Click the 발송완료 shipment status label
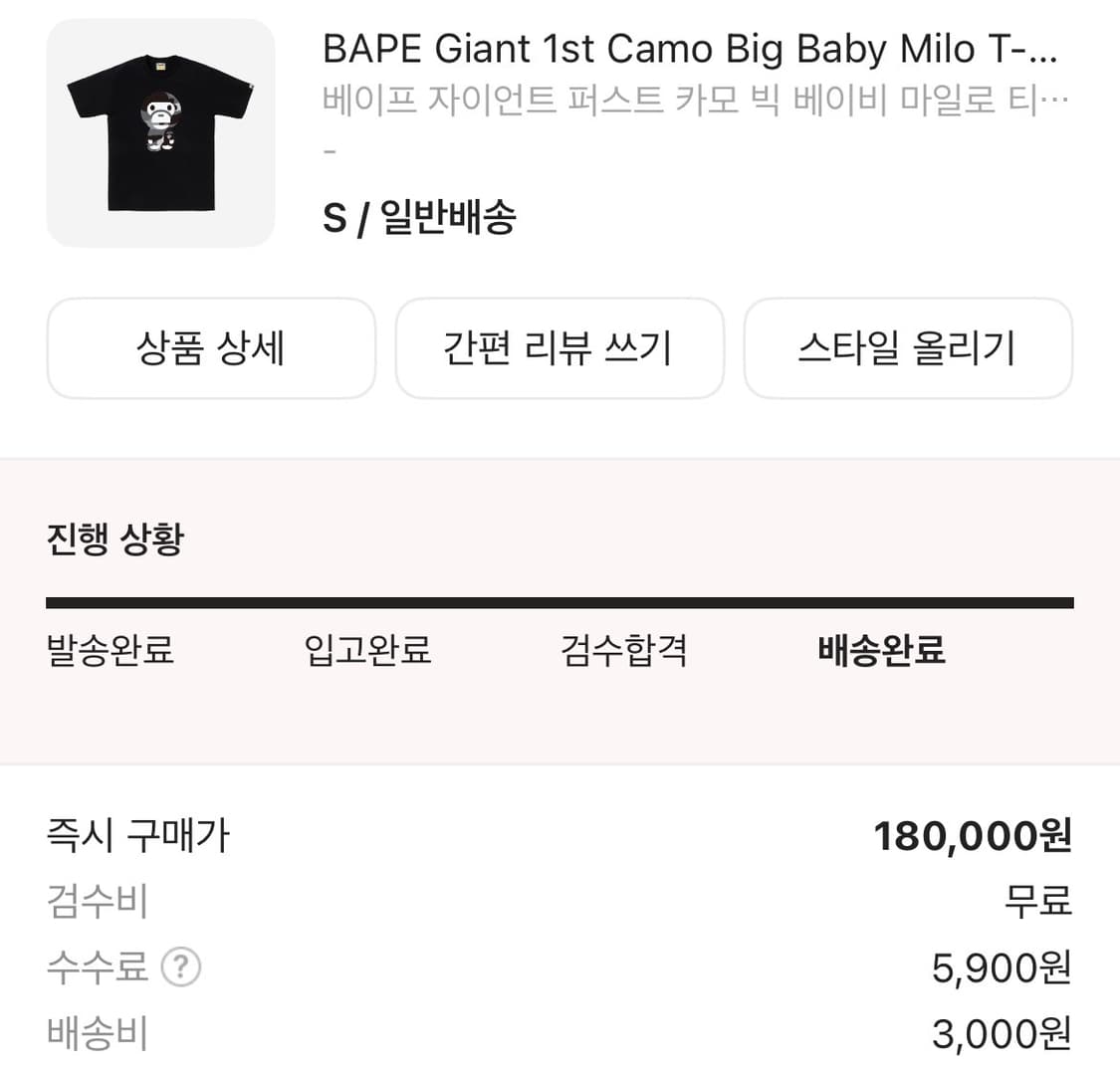The height and width of the screenshot is (1069, 1120). 110,650
